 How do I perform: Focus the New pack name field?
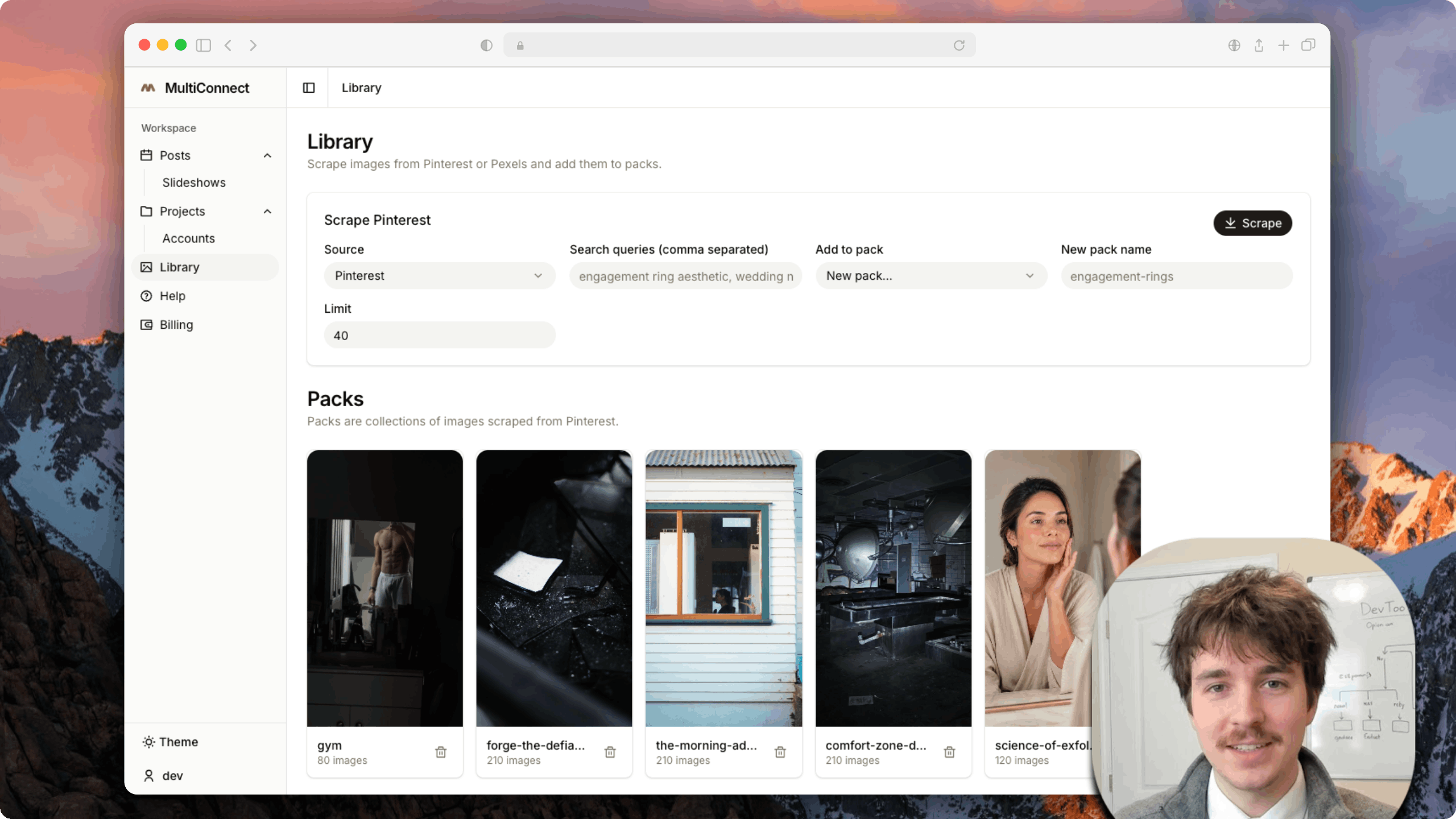point(1177,276)
